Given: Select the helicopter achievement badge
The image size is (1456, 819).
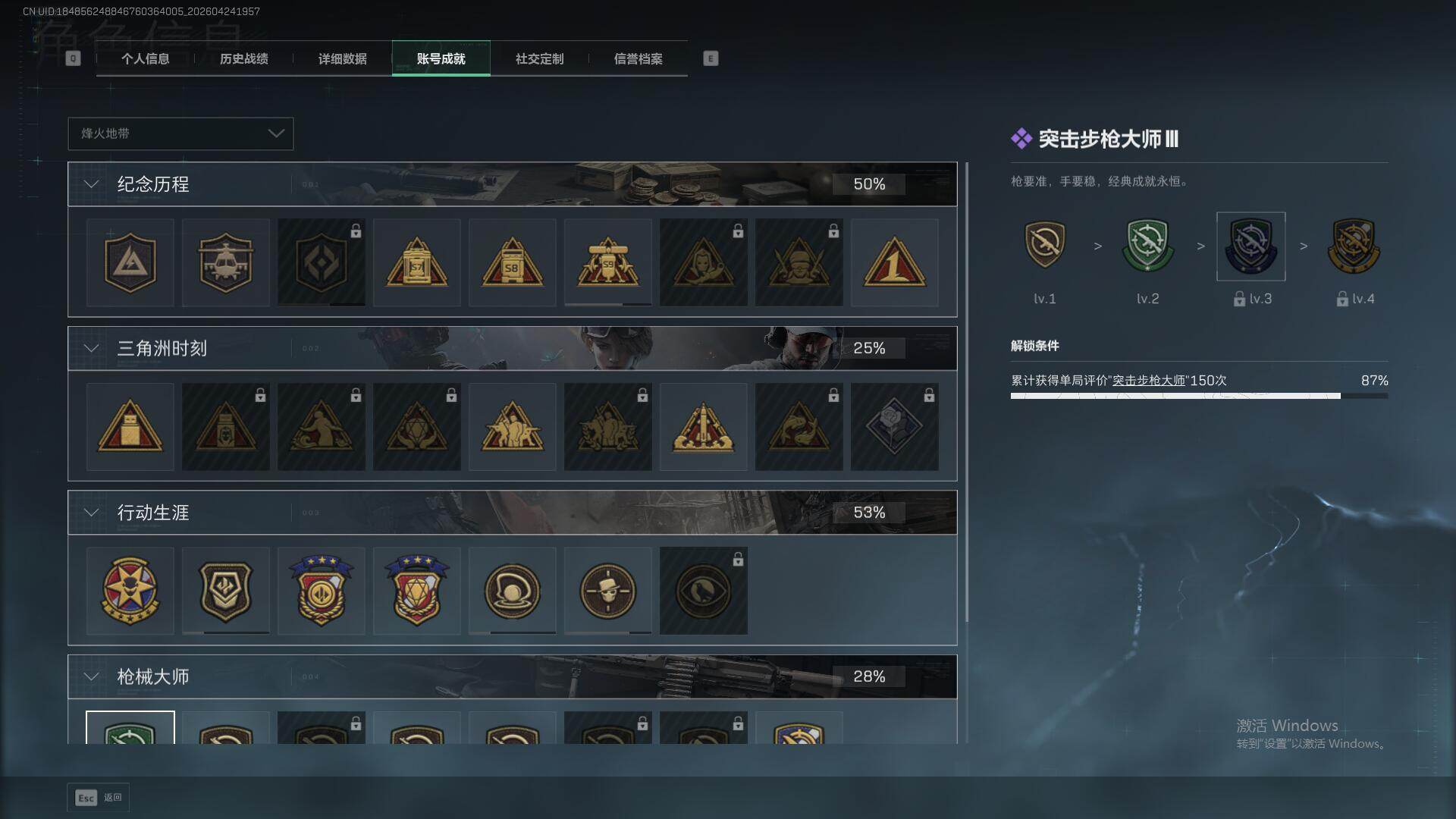Looking at the screenshot, I should point(225,263).
